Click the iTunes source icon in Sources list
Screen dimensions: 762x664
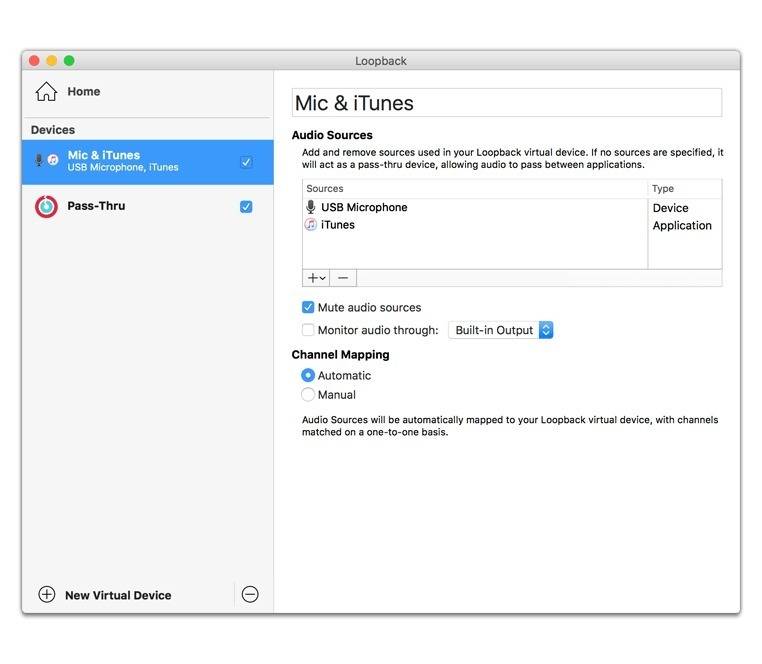pos(311,225)
